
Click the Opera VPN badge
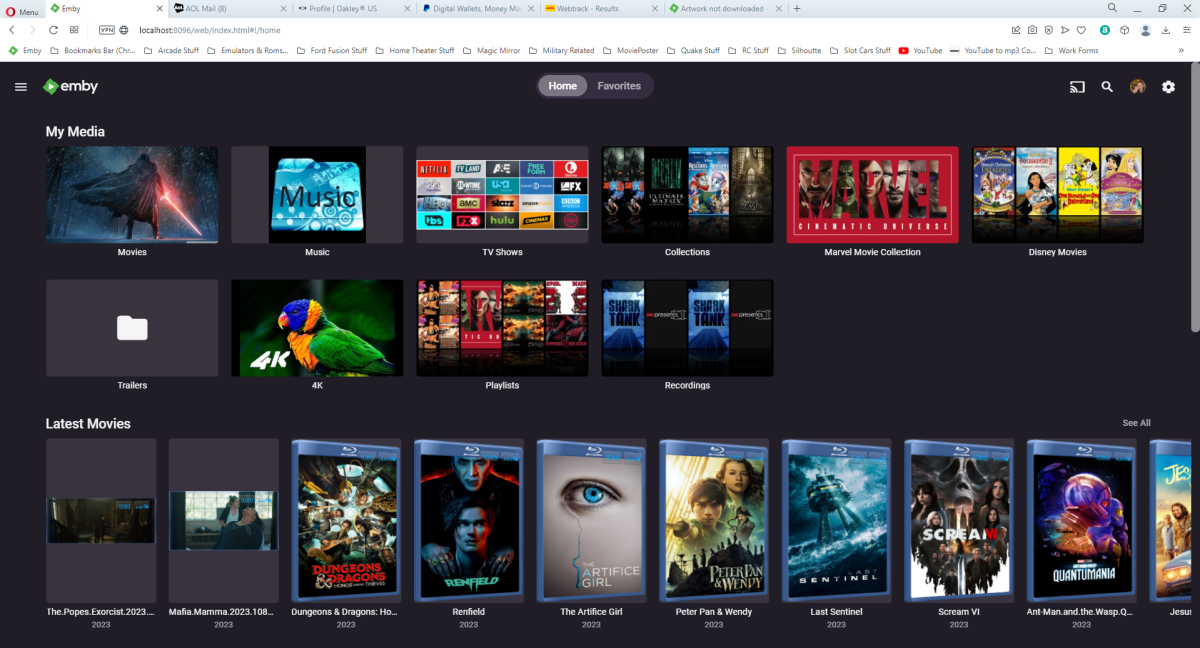click(x=106, y=30)
